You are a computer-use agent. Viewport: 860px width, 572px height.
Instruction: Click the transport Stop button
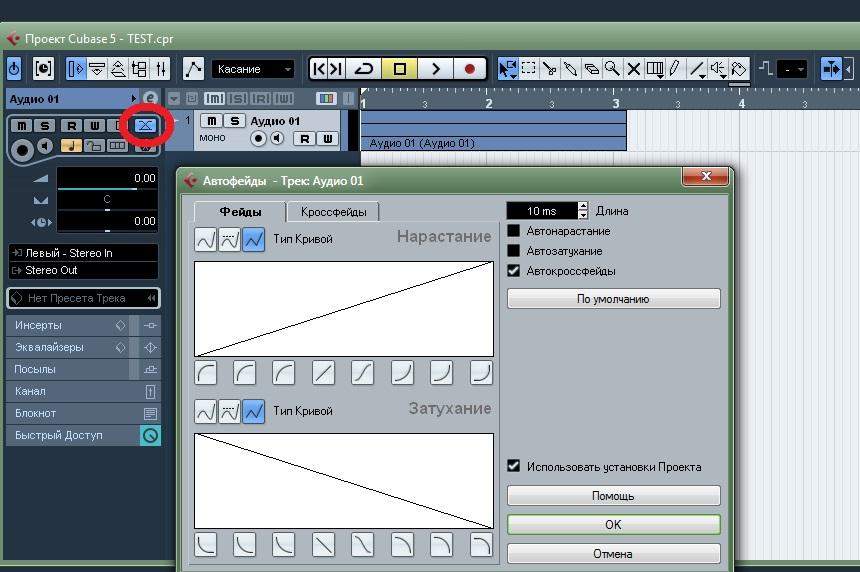coord(400,69)
